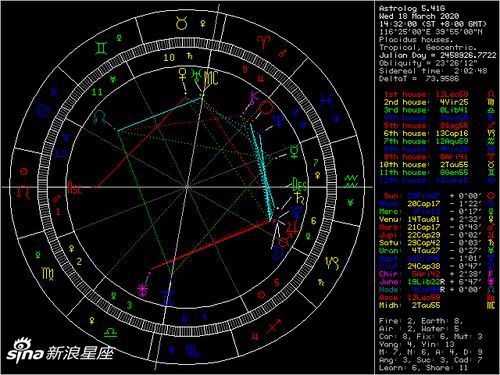Image resolution: width=500 pixels, height=375 pixels.
Task: Select the red Asc ascendant marker
Action: point(74,188)
